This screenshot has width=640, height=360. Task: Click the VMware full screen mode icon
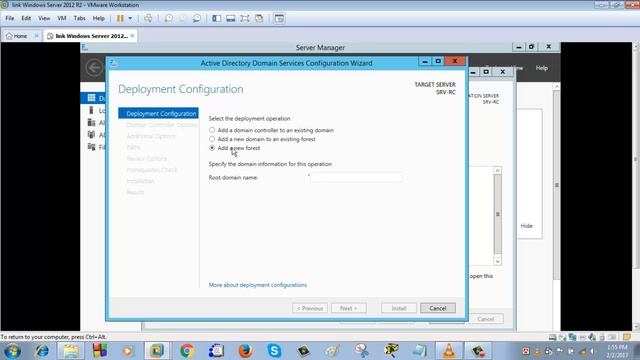(x=244, y=18)
